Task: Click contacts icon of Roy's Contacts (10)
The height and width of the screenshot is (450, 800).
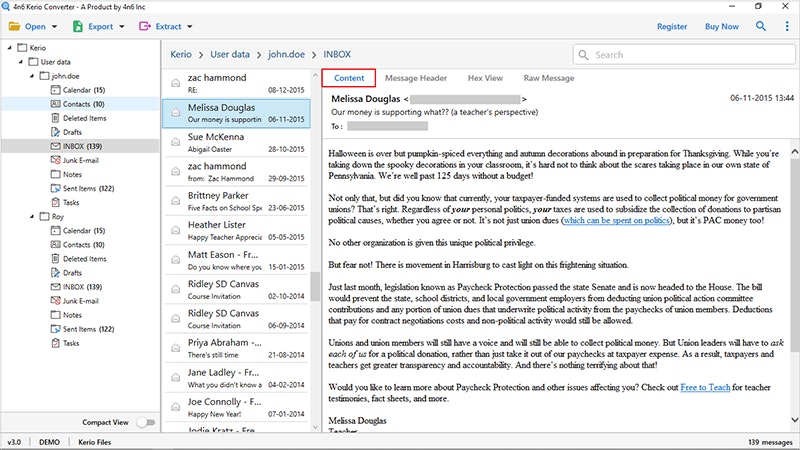Action: (x=56, y=244)
